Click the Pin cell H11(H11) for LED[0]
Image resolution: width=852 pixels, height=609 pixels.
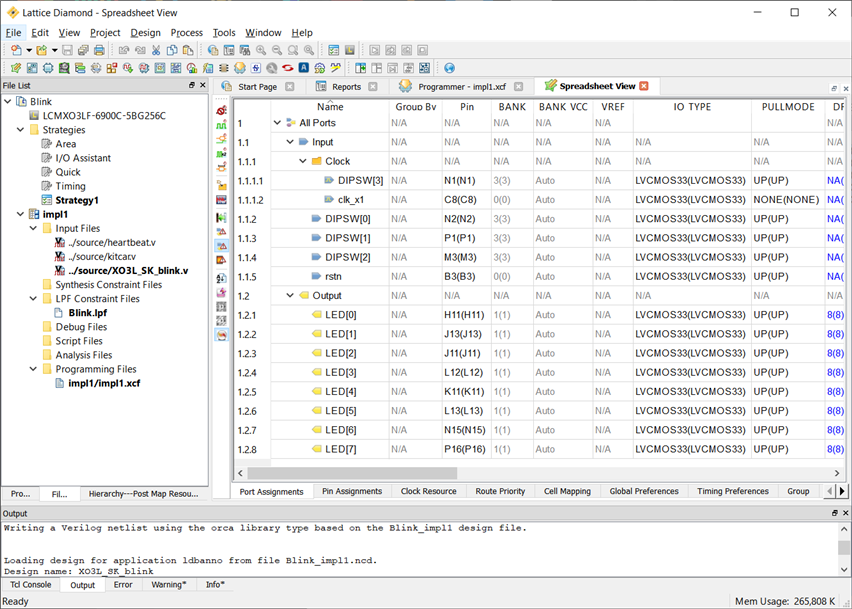(x=464, y=315)
